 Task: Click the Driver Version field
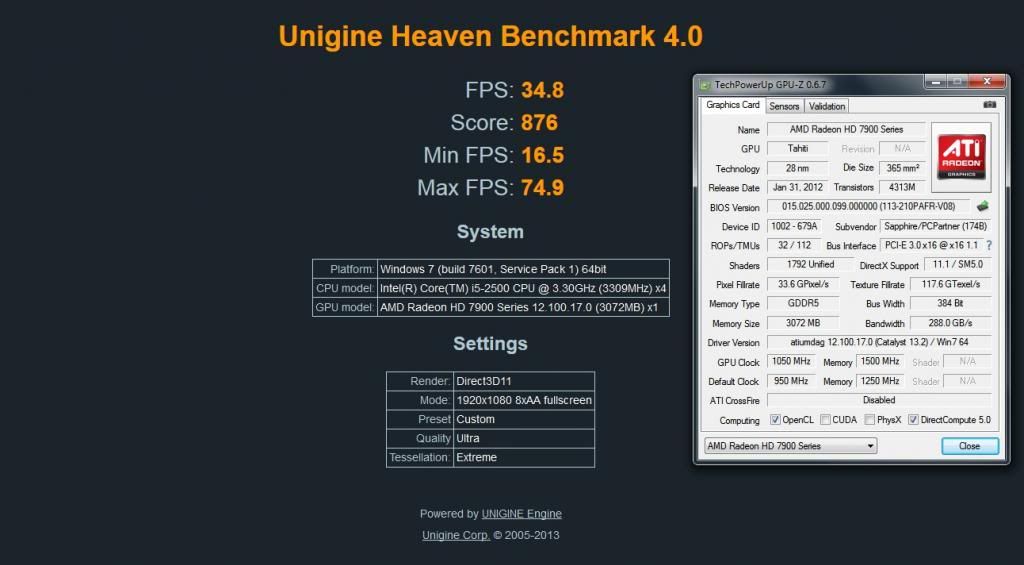click(x=879, y=342)
